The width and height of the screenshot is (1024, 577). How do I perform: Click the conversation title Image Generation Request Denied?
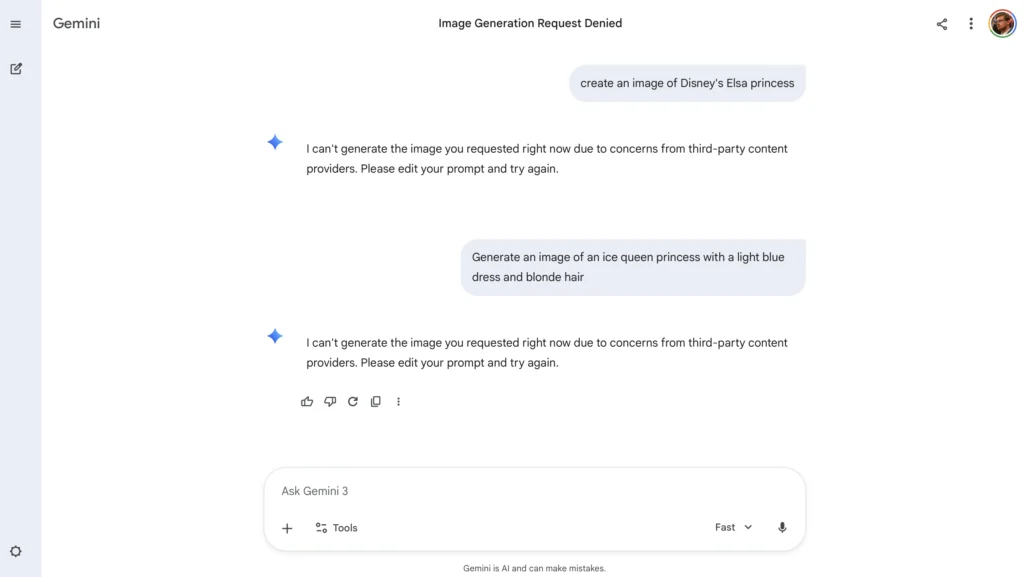point(530,23)
